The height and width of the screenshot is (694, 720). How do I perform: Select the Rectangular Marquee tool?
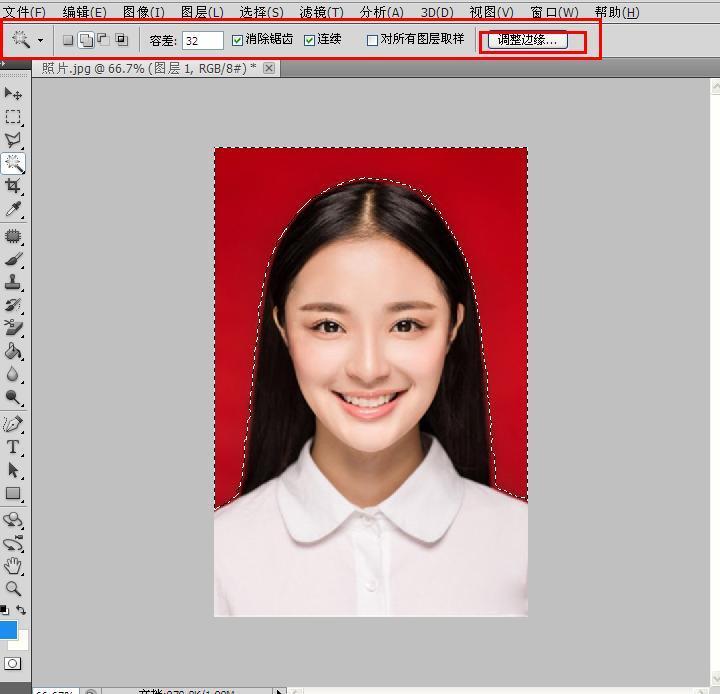pyautogui.click(x=13, y=117)
